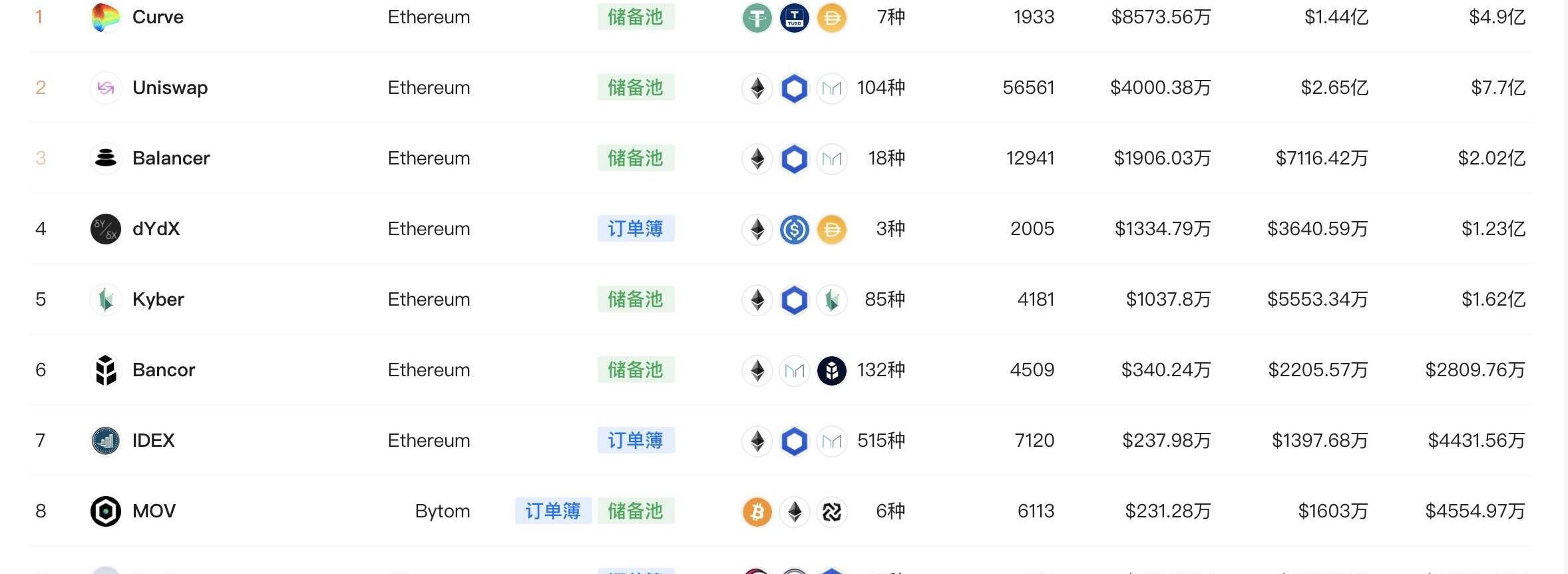Click the Kyber green crystal logo
This screenshot has height=574, width=1568.
[105, 300]
